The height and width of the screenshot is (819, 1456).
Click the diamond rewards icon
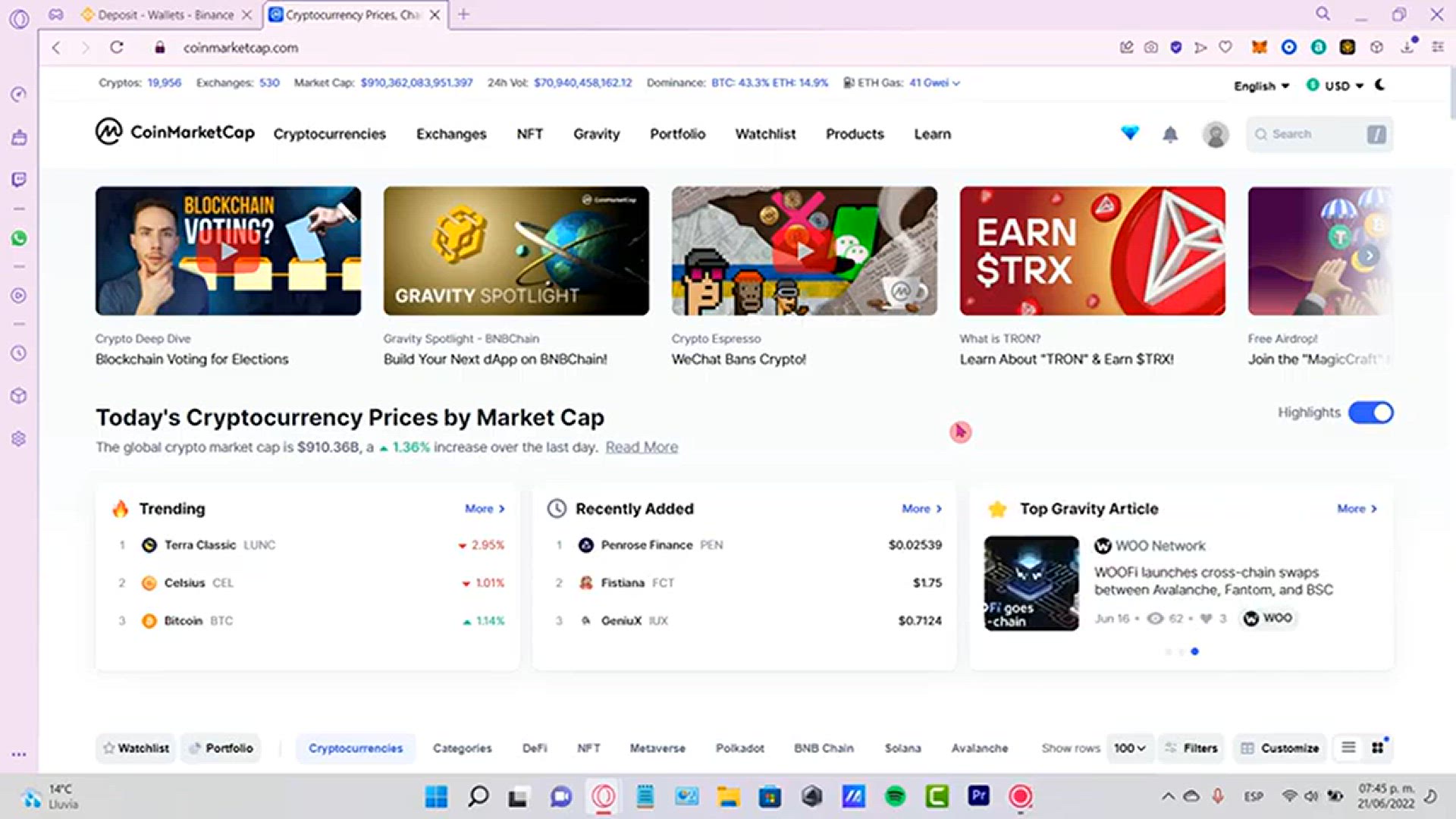click(1130, 133)
